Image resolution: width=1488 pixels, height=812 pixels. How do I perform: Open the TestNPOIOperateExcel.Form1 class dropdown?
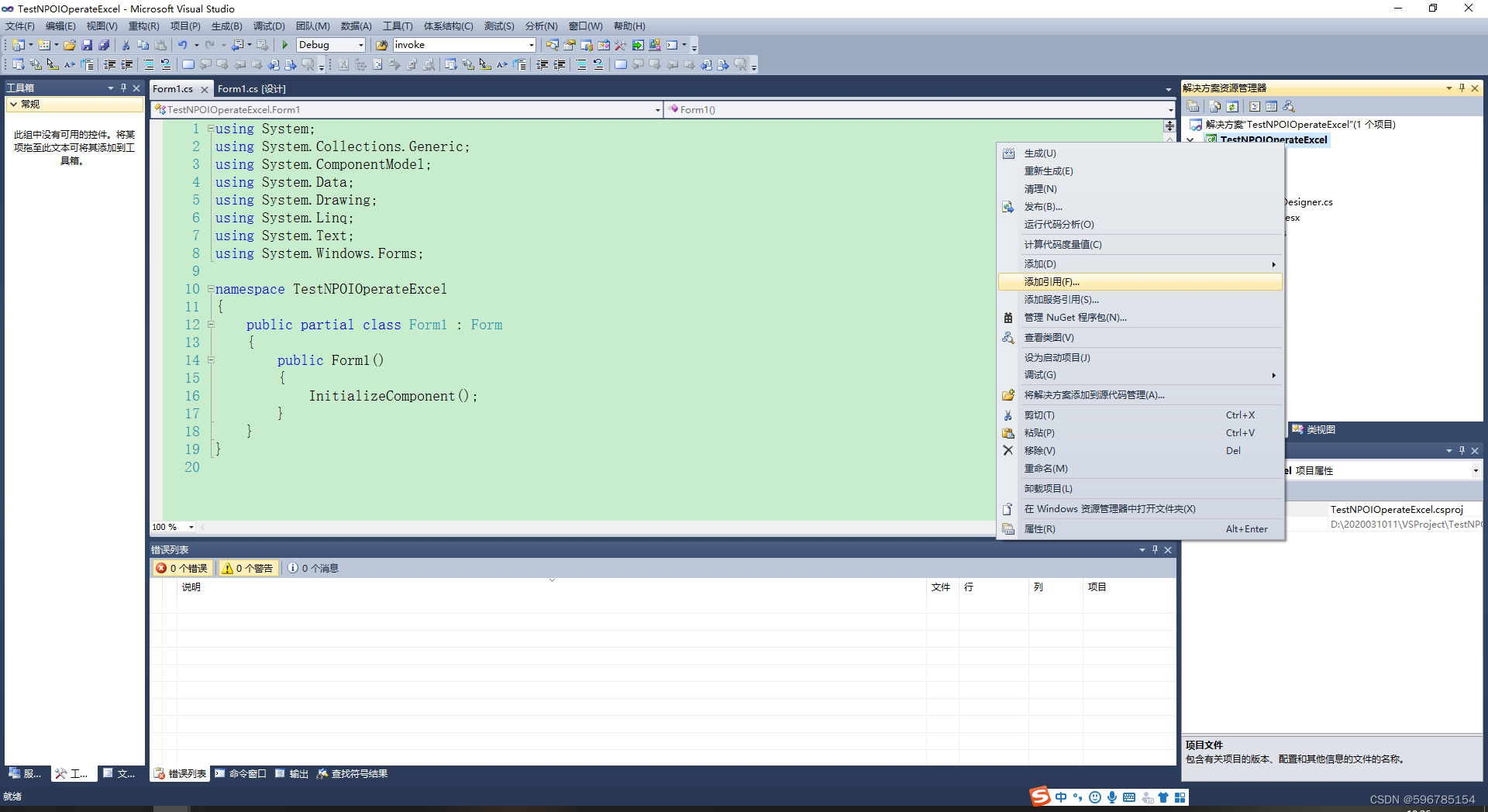click(x=658, y=110)
